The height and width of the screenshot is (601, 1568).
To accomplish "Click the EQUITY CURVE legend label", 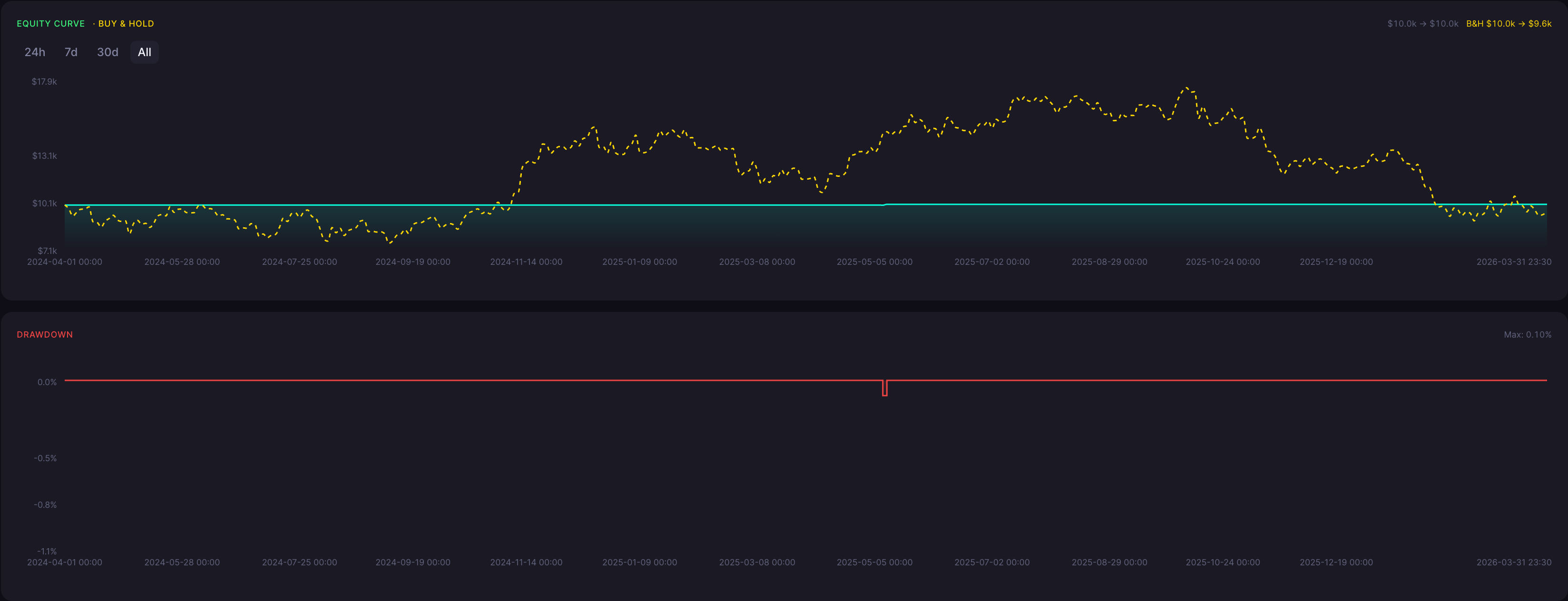I will point(50,24).
